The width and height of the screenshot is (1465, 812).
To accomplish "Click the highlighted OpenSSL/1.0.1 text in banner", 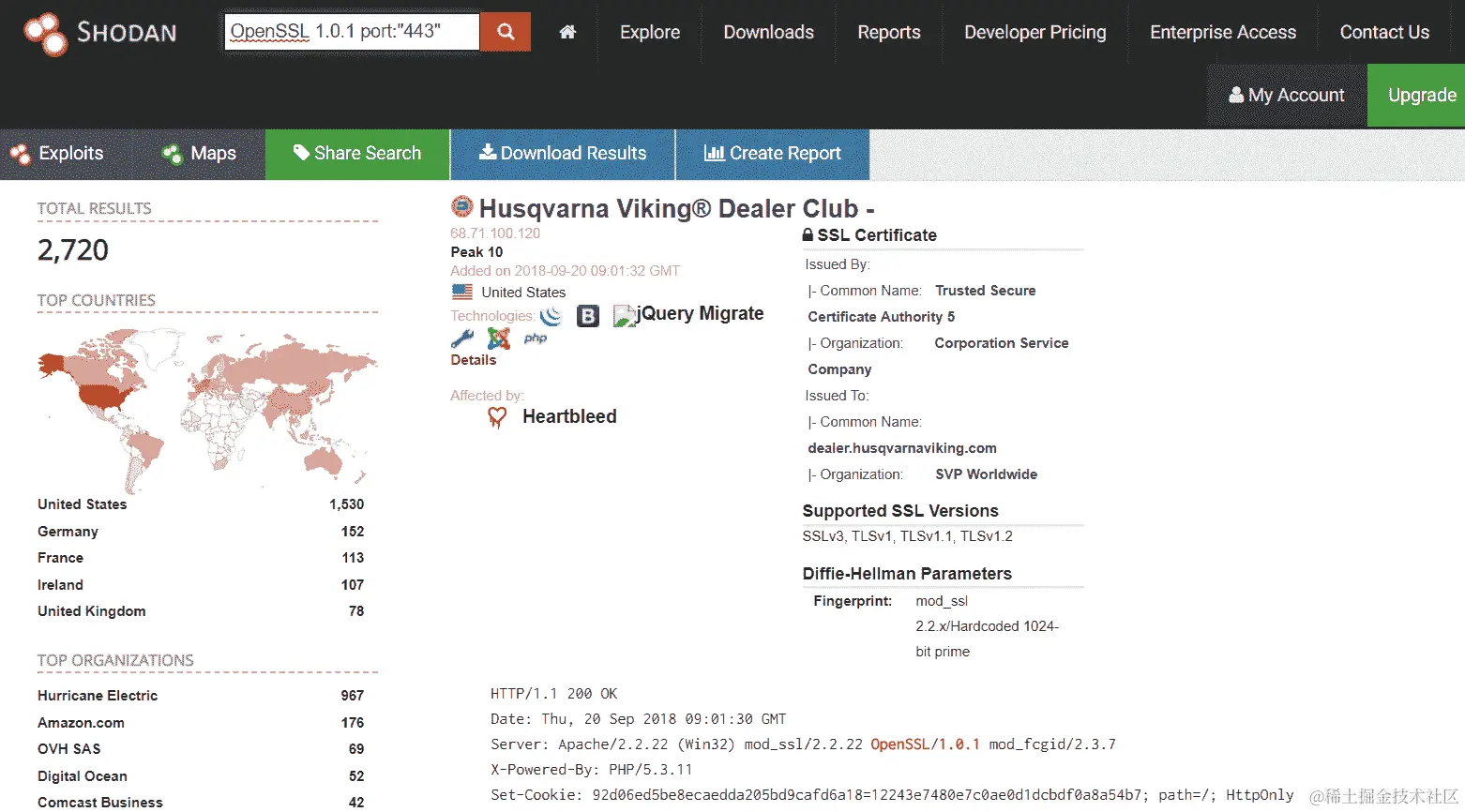I will [925, 744].
